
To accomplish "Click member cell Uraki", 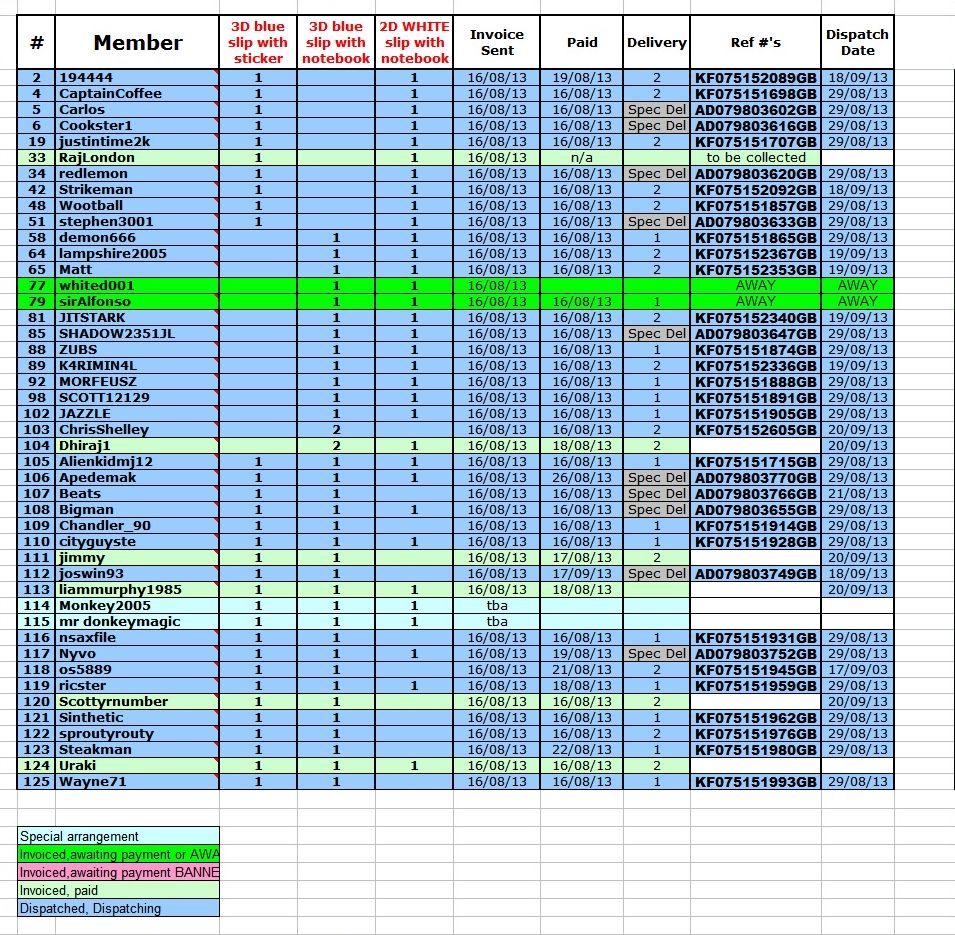I will click(137, 766).
